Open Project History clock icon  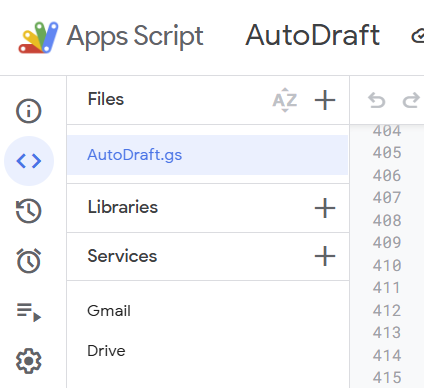click(x=29, y=211)
